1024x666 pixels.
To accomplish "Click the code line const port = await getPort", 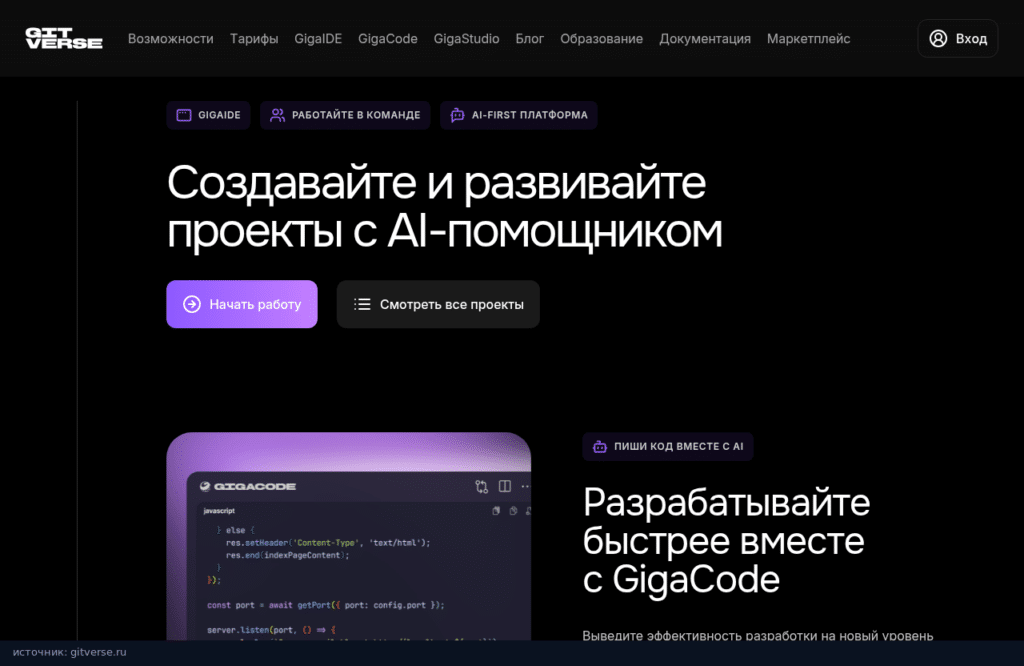I will (x=325, y=605).
